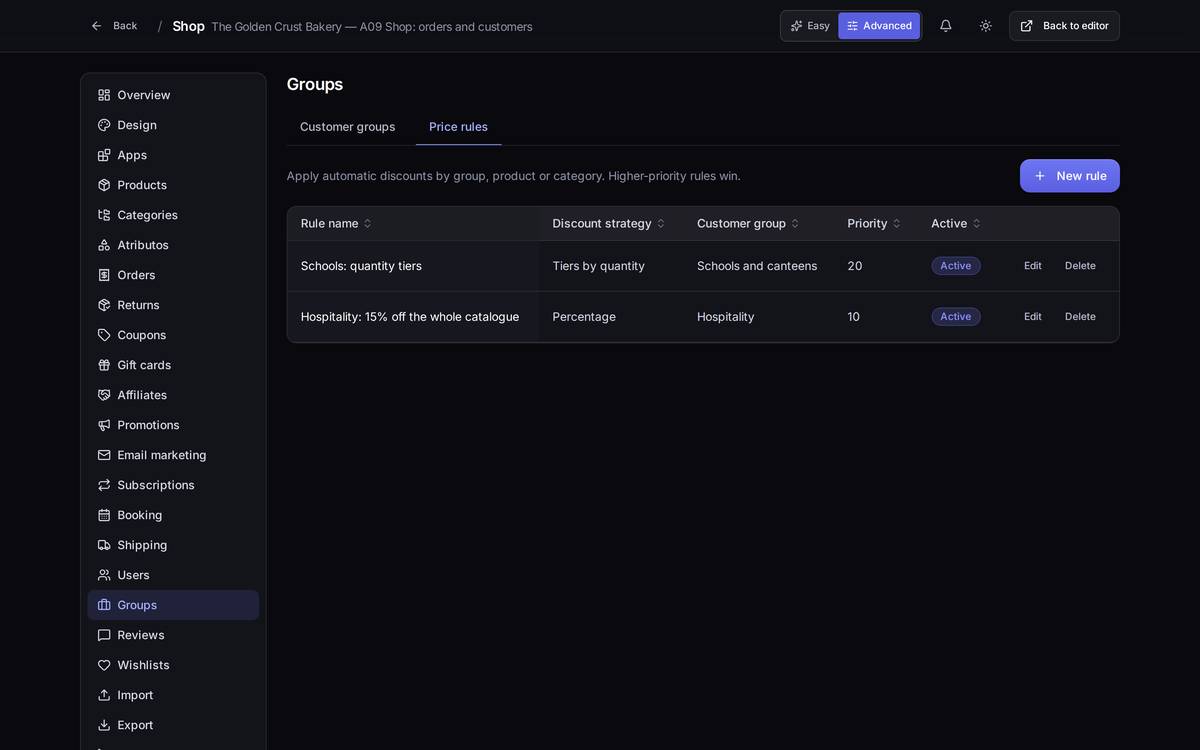The image size is (1200, 750).
Task: Click the Returns package icon
Action: pyautogui.click(x=104, y=305)
